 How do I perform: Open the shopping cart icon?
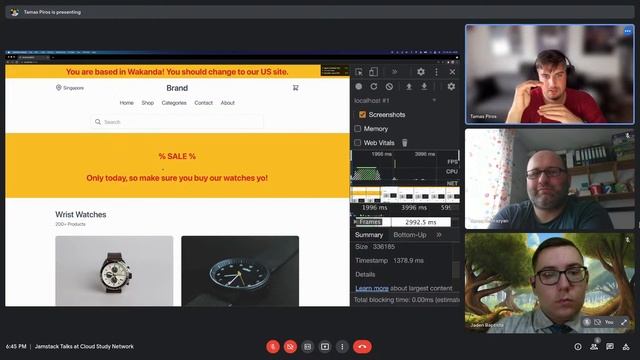(x=296, y=88)
